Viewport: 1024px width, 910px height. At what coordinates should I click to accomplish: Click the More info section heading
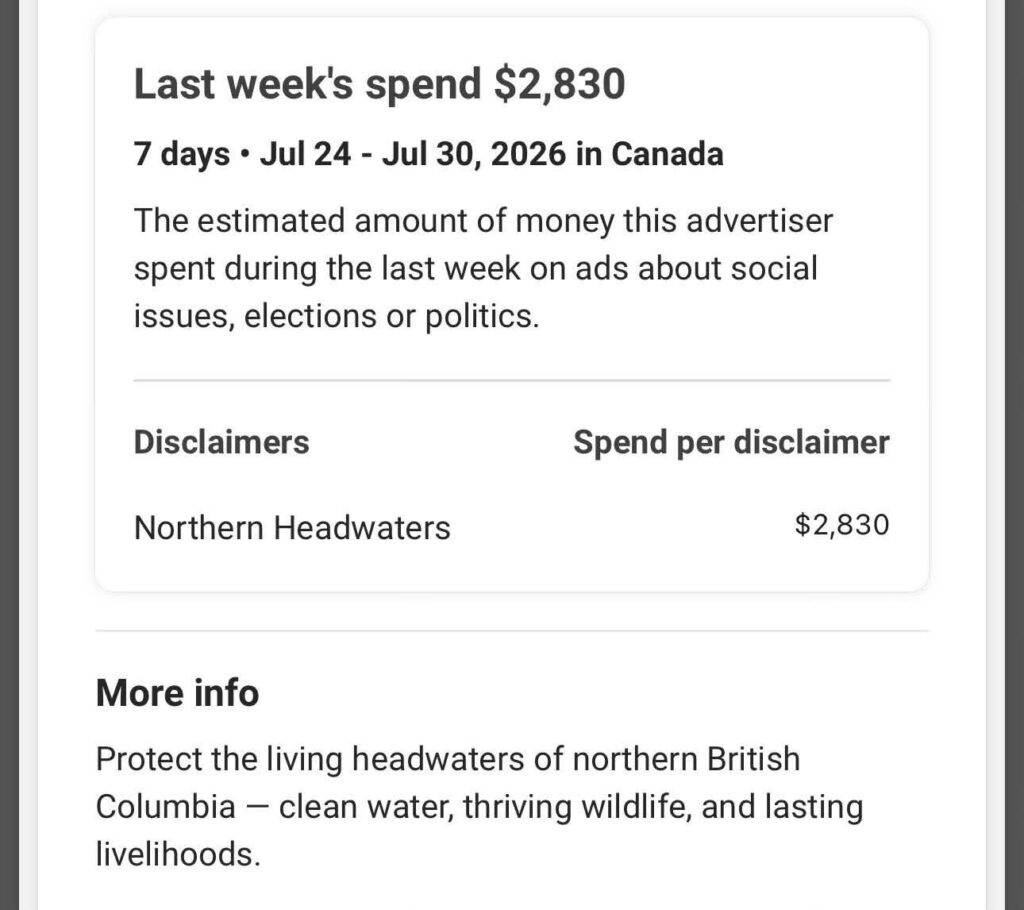pyautogui.click(x=178, y=692)
